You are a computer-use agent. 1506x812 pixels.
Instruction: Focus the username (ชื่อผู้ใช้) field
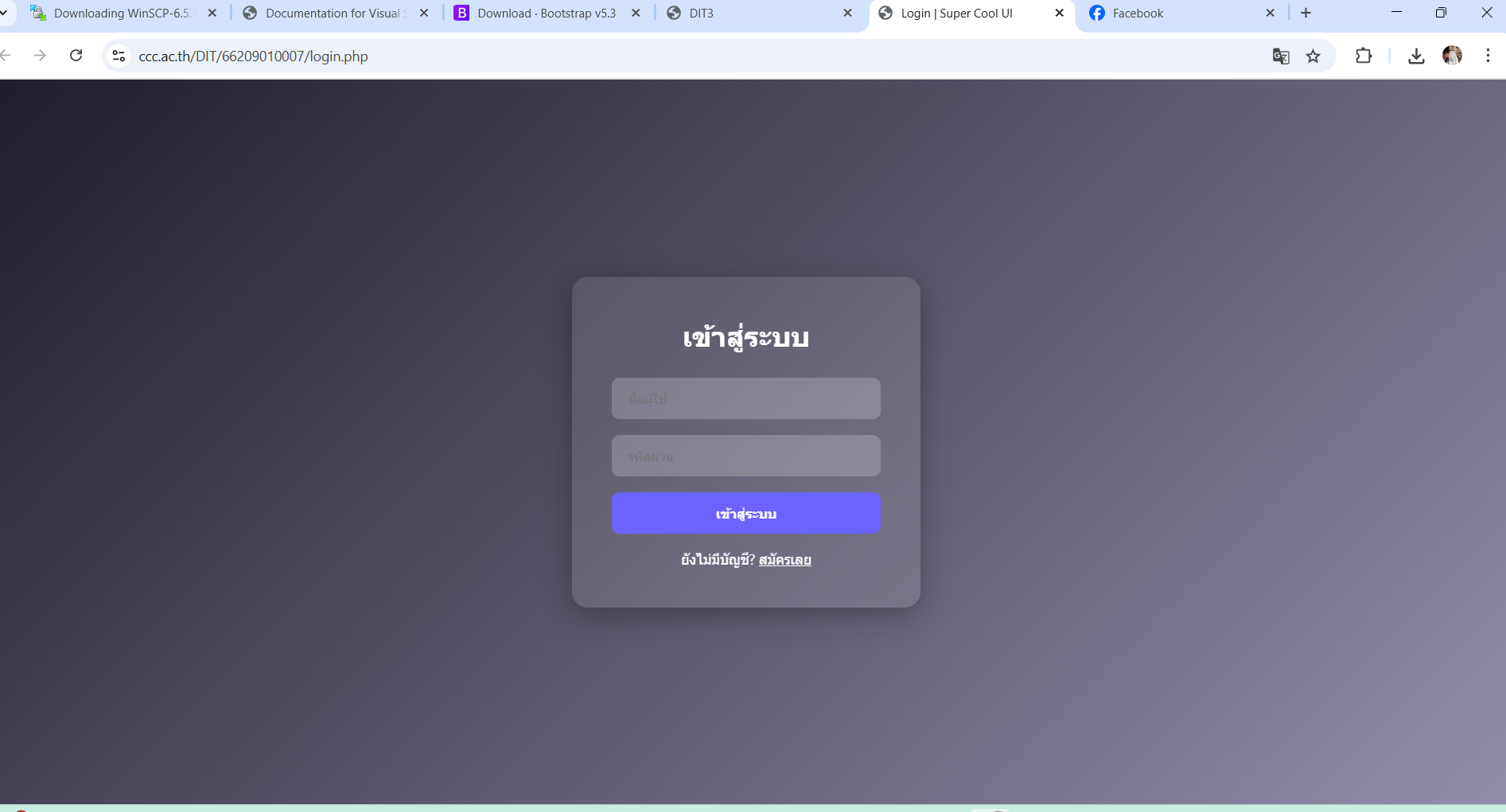746,398
